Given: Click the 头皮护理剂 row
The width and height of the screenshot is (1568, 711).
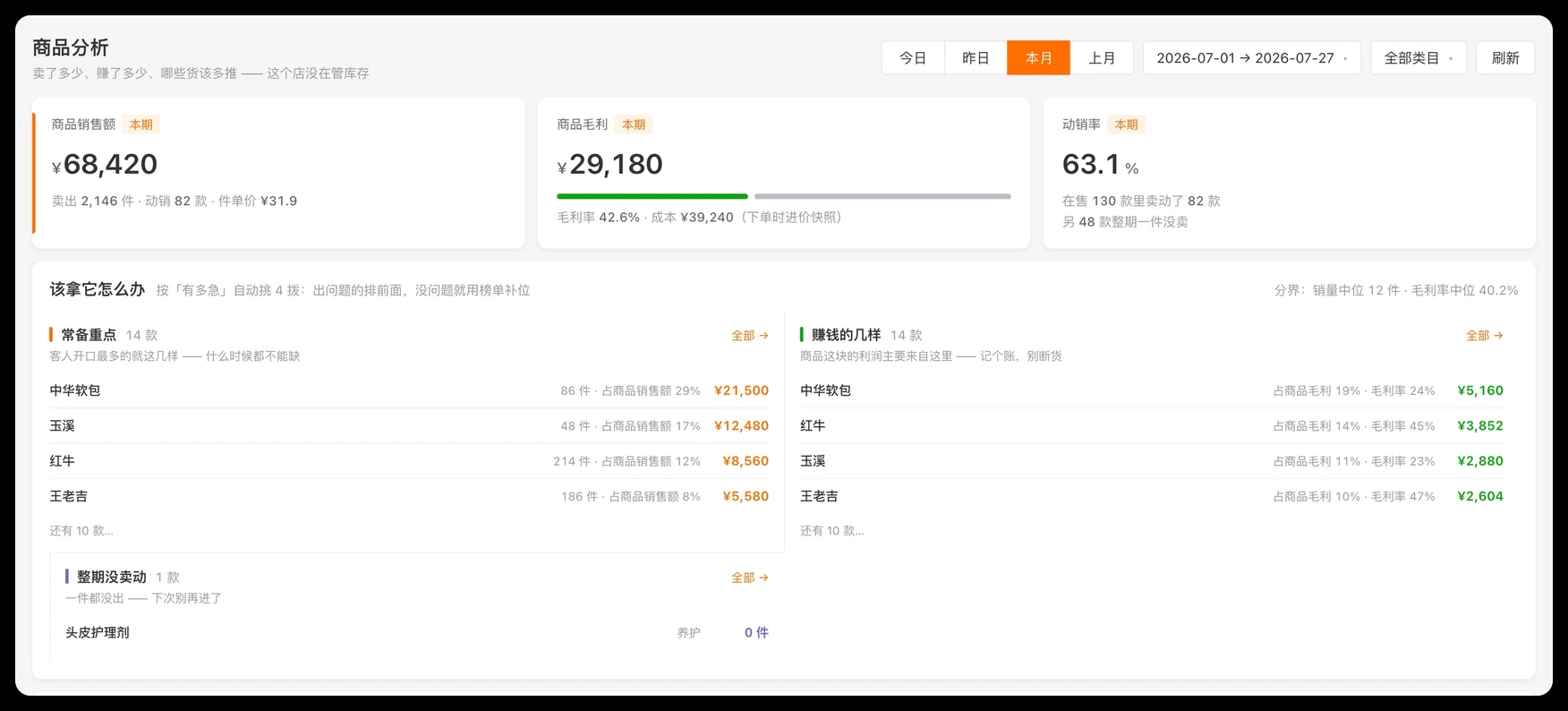Looking at the screenshot, I should point(417,632).
